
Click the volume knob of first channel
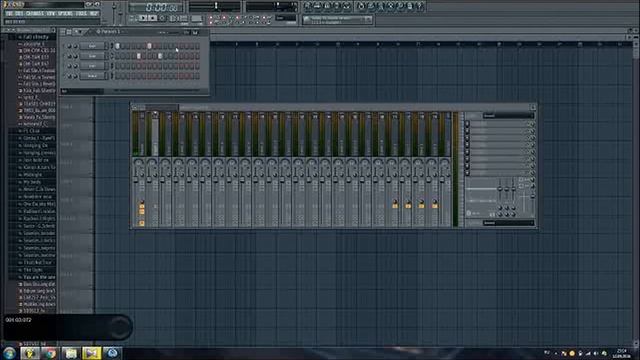(76, 46)
